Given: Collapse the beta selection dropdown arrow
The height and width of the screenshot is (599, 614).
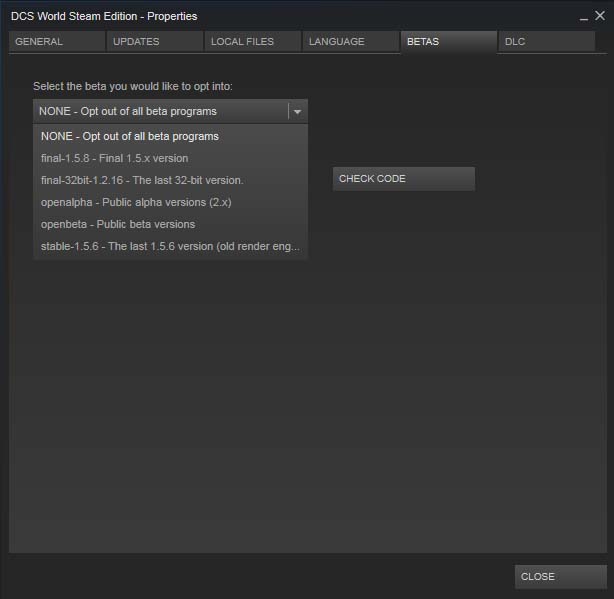Looking at the screenshot, I should pyautogui.click(x=298, y=112).
